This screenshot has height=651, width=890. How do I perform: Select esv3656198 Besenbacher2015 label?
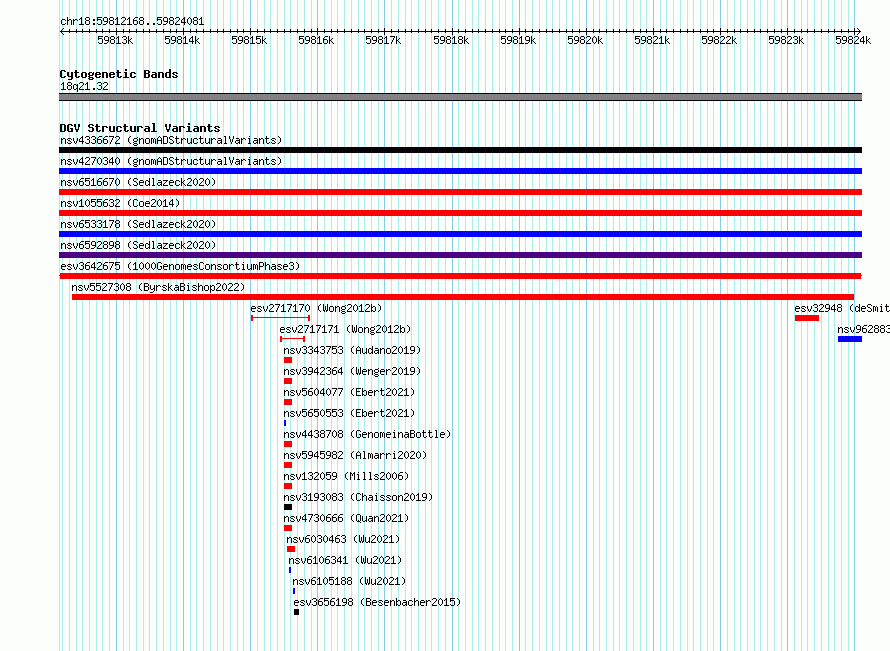(377, 602)
